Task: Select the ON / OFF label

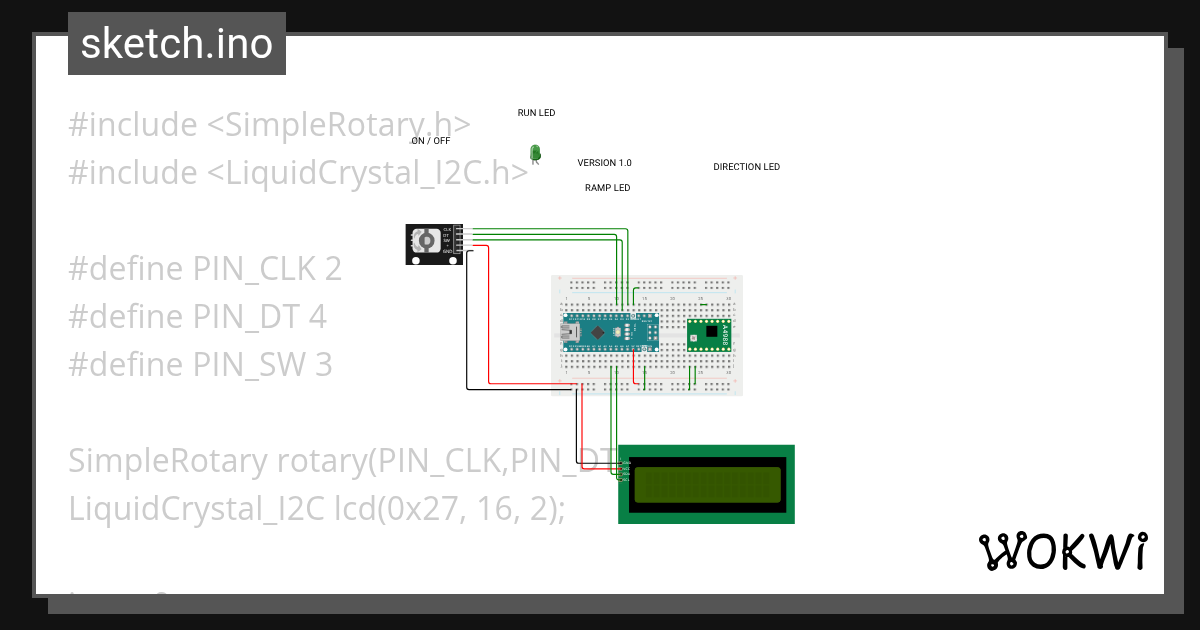Action: point(431,141)
